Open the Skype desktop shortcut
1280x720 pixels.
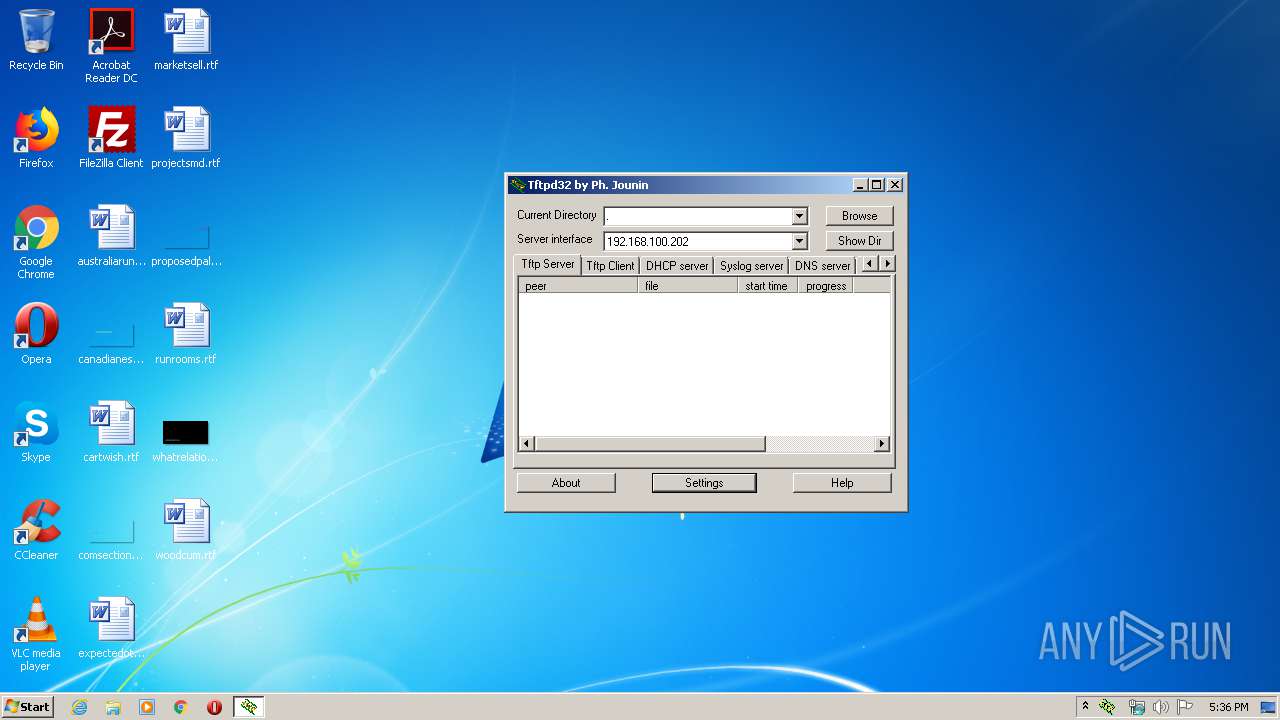pos(36,433)
